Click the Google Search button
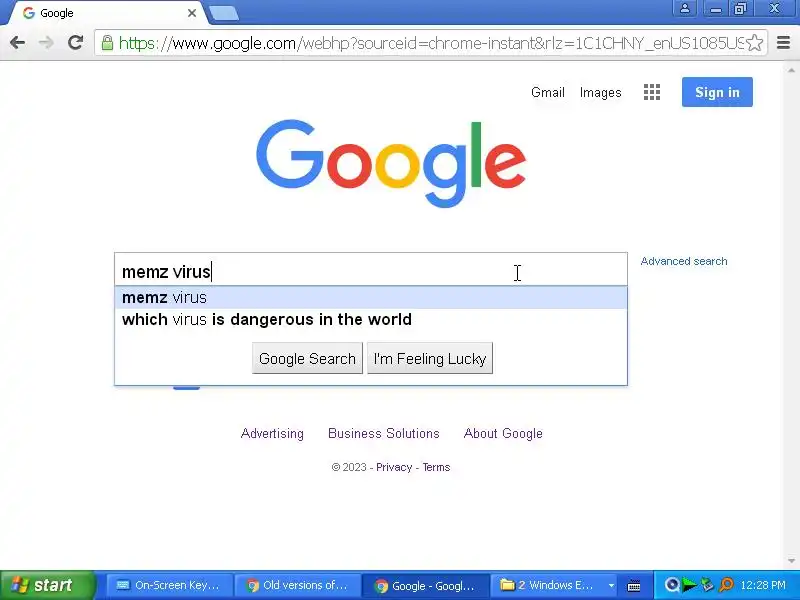The width and height of the screenshot is (800, 600). (x=307, y=358)
